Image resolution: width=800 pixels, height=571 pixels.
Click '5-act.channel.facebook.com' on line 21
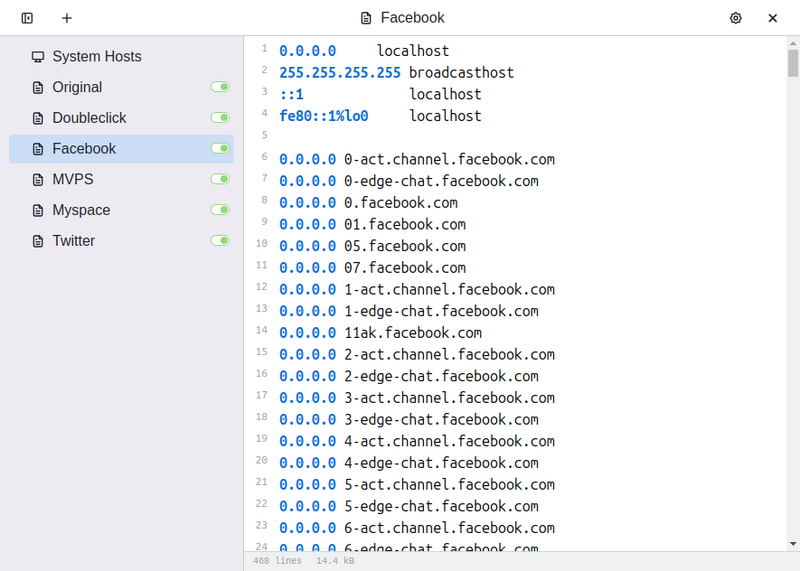(449, 485)
